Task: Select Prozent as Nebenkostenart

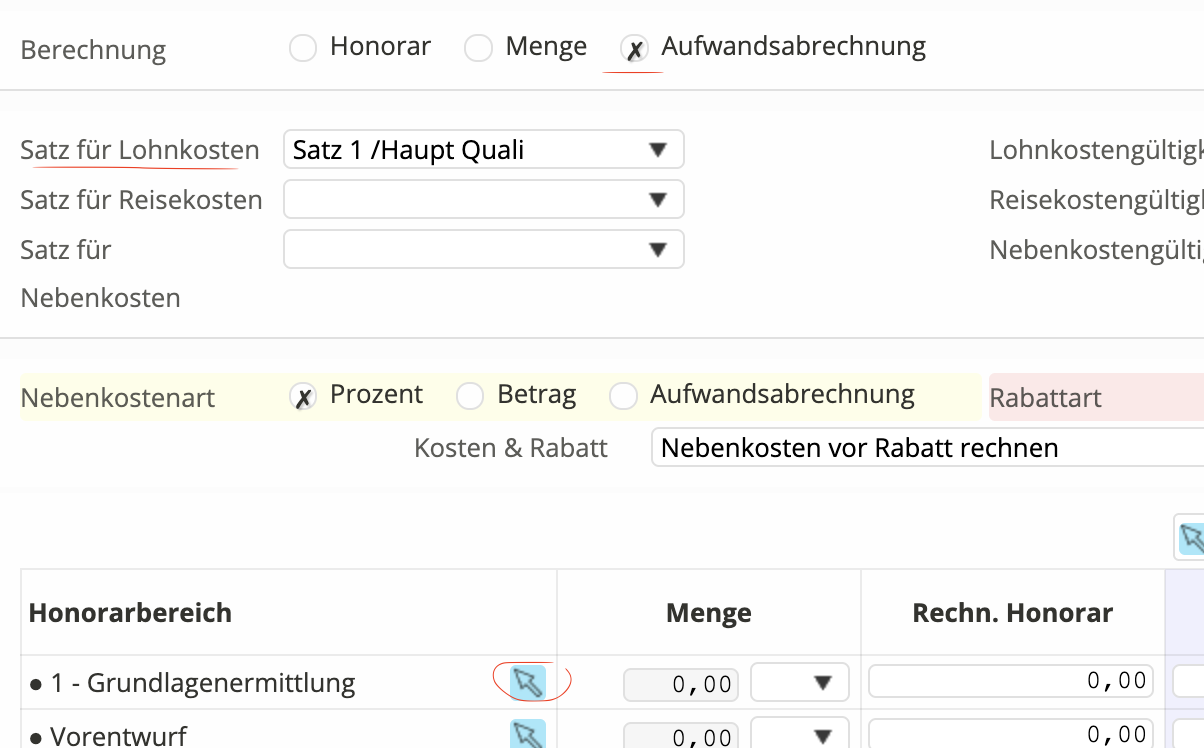Action: pos(303,397)
